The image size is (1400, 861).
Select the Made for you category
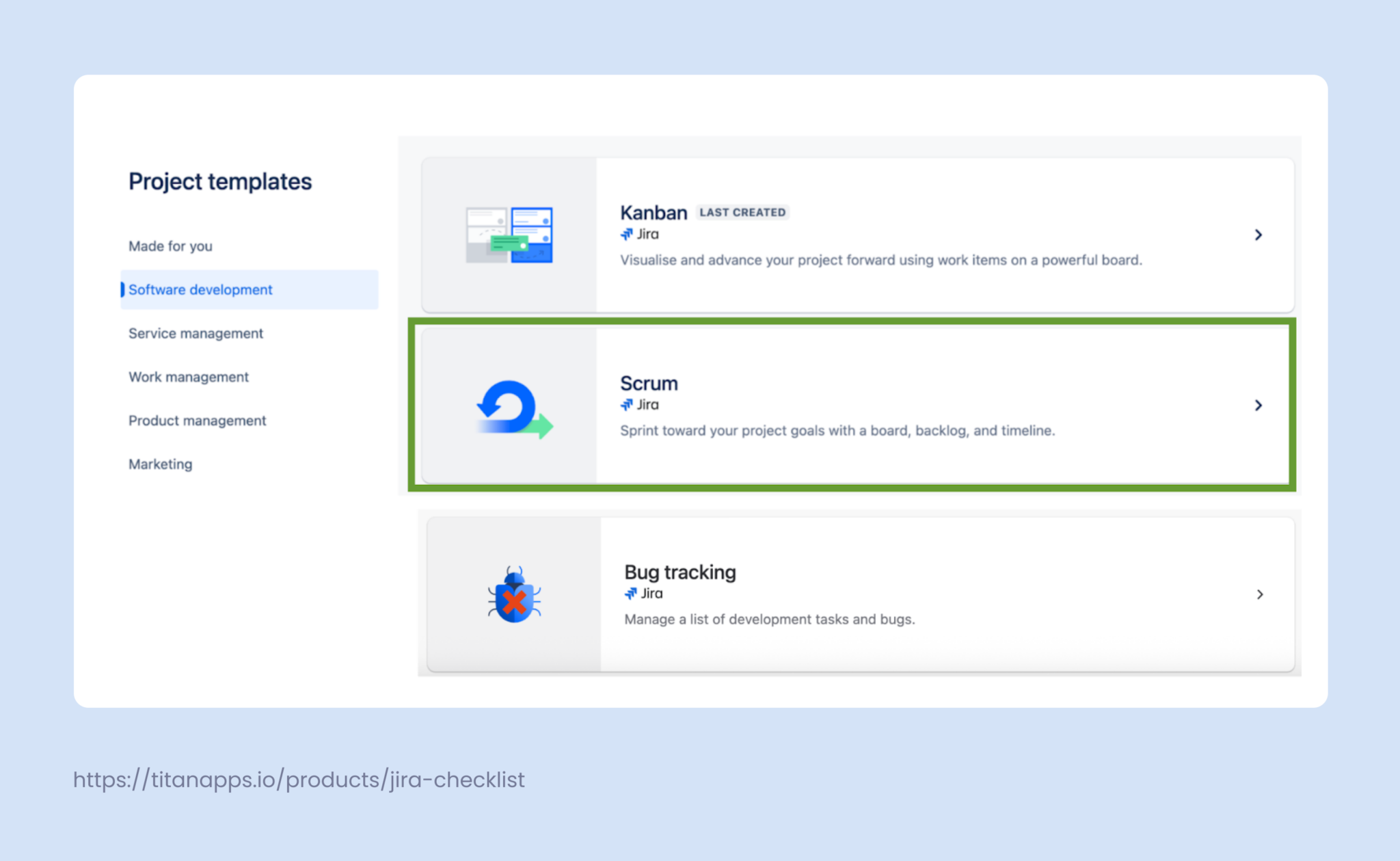pos(170,246)
